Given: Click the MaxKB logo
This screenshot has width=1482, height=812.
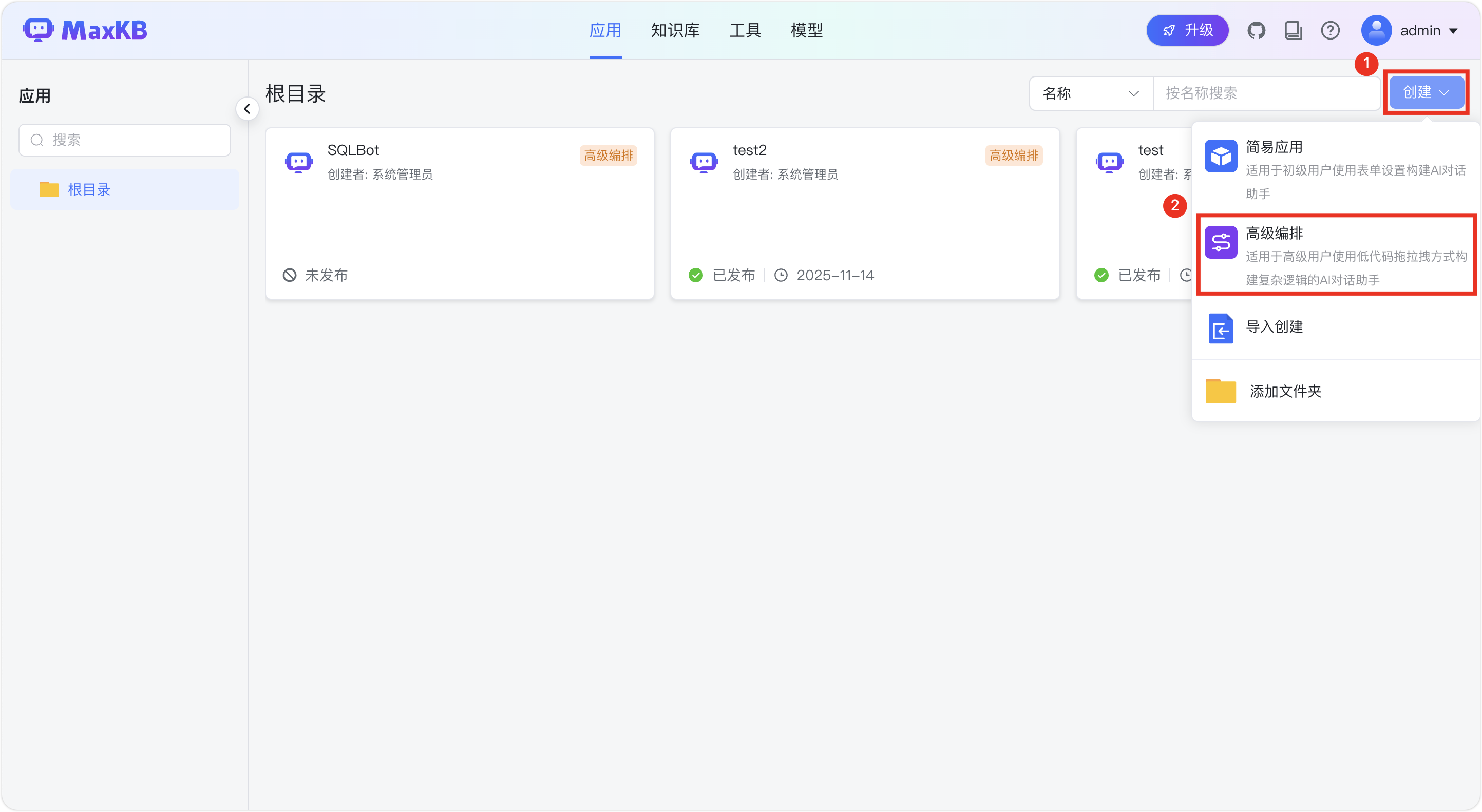Looking at the screenshot, I should coord(85,30).
